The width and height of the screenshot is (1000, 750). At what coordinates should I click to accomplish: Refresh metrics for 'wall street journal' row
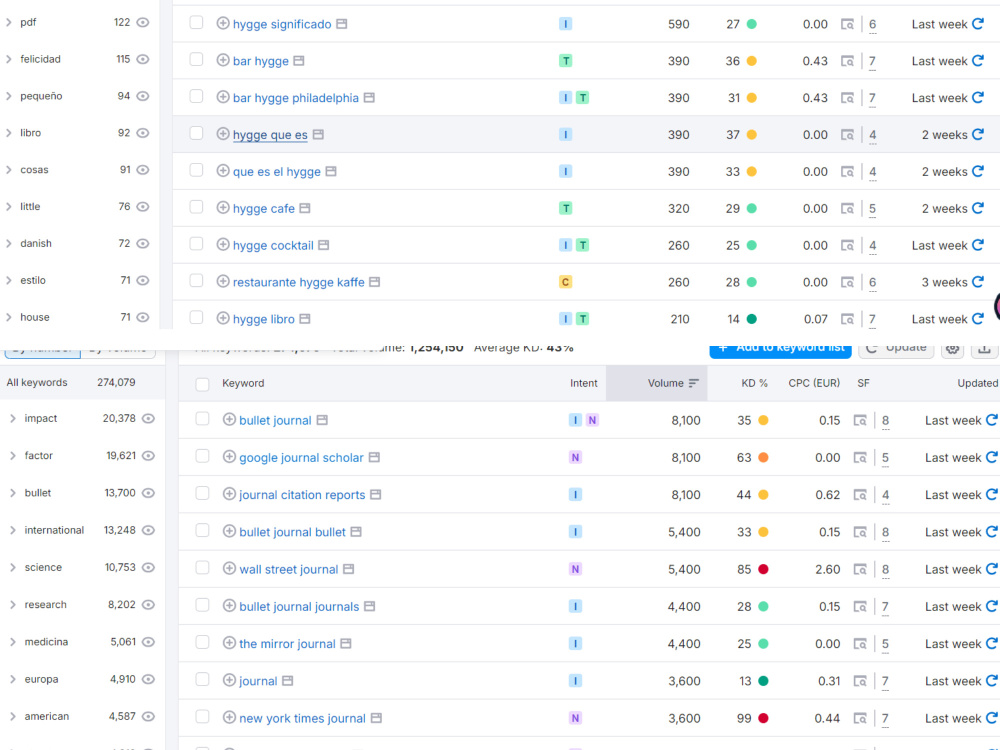(x=992, y=569)
